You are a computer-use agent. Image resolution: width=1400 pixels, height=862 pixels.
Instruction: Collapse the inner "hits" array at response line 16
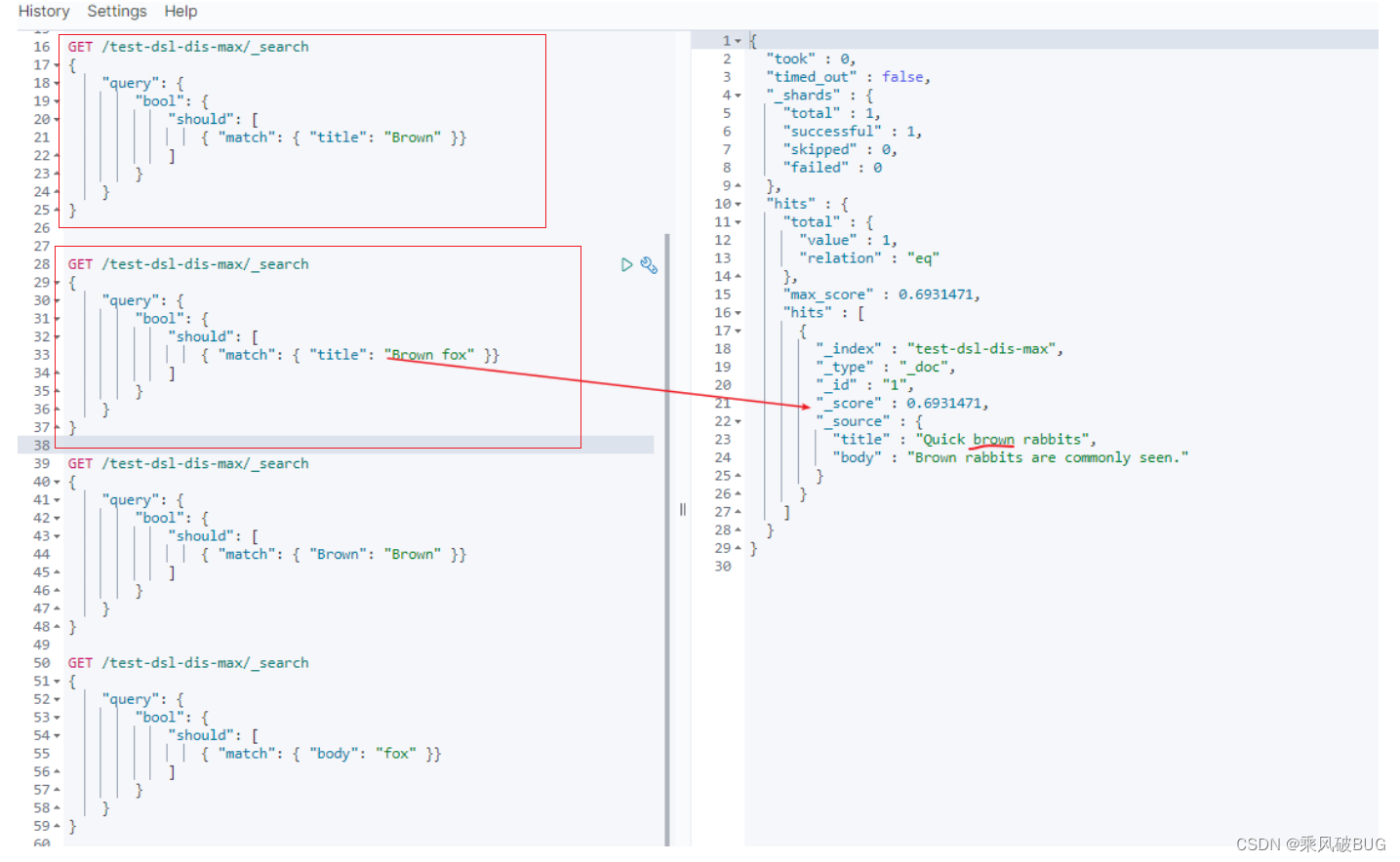point(738,313)
